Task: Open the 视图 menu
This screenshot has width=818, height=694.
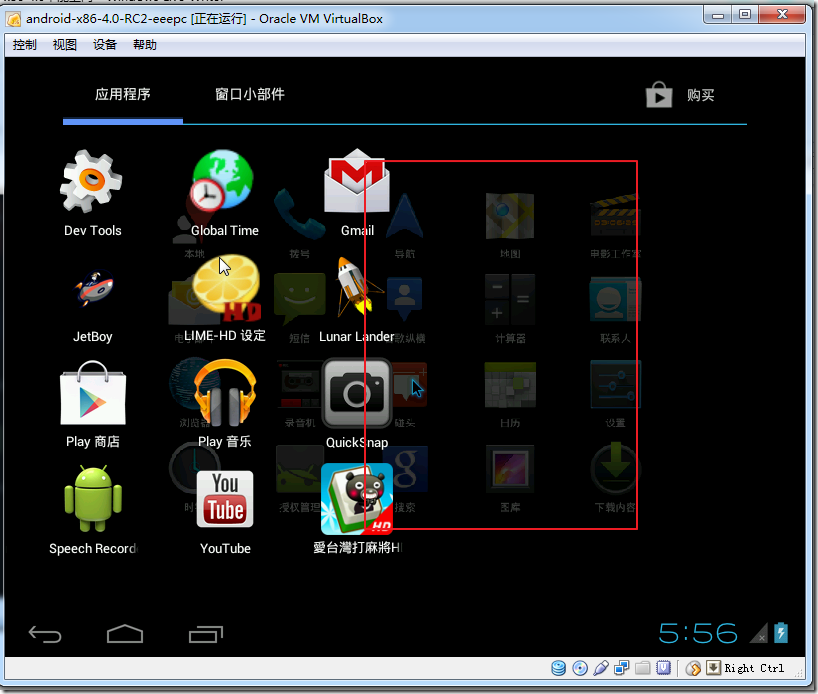Action: (x=65, y=45)
